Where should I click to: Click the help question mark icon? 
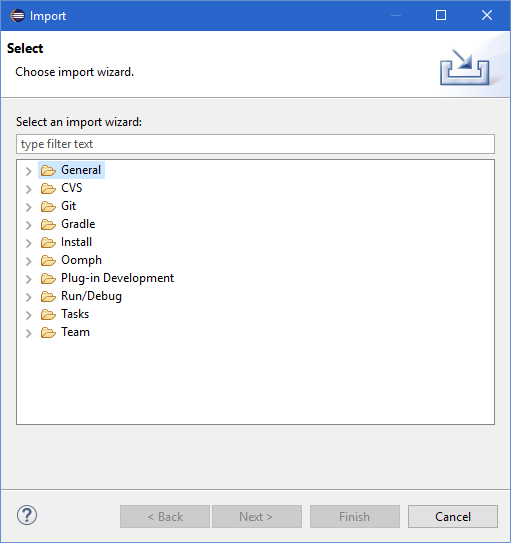click(x=27, y=515)
